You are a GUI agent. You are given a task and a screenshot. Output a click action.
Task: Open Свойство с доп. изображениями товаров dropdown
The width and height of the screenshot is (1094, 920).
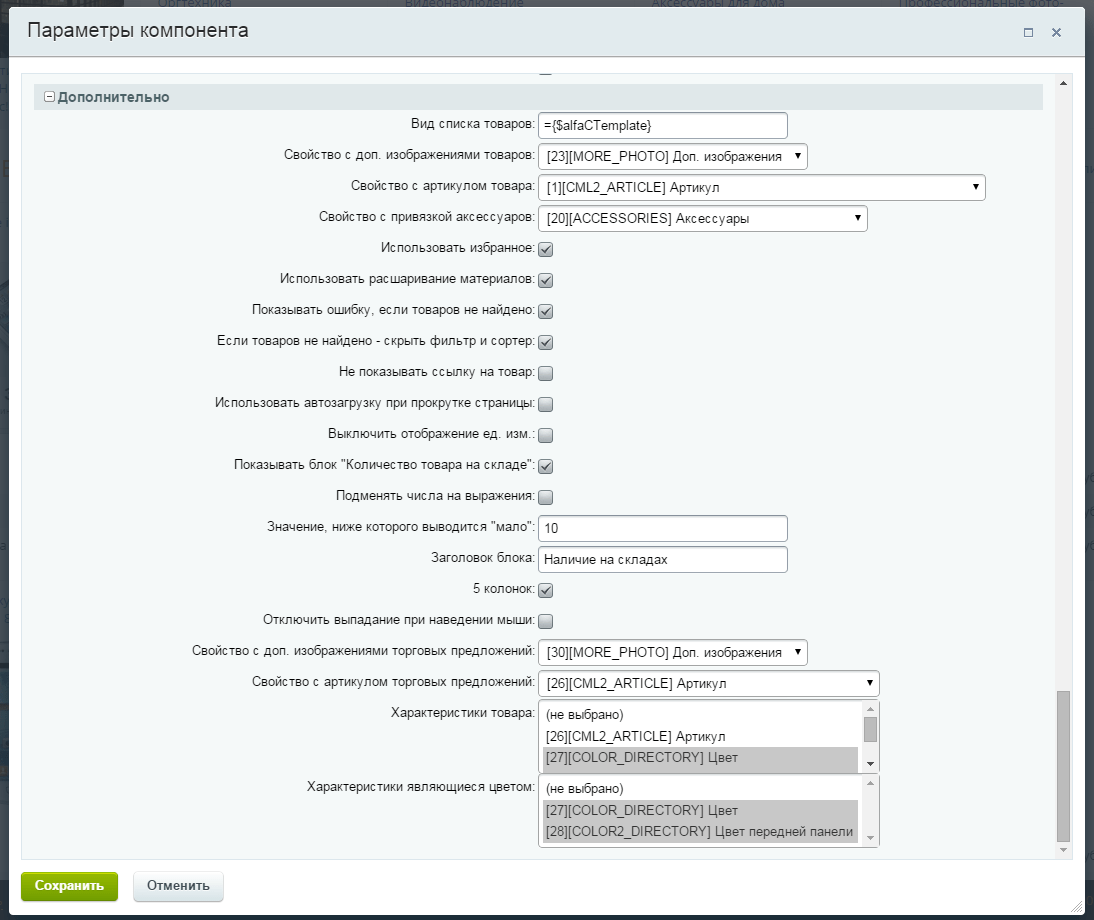(673, 156)
